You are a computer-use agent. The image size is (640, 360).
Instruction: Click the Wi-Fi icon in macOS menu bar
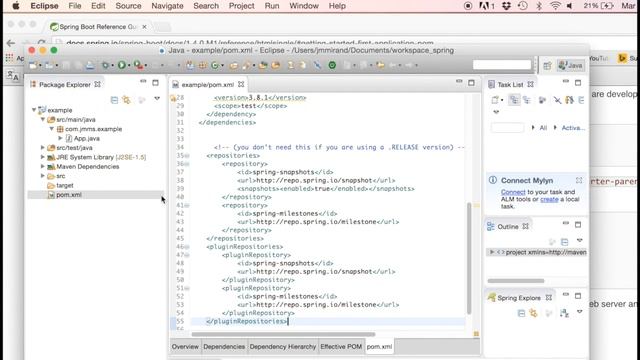(555, 6)
